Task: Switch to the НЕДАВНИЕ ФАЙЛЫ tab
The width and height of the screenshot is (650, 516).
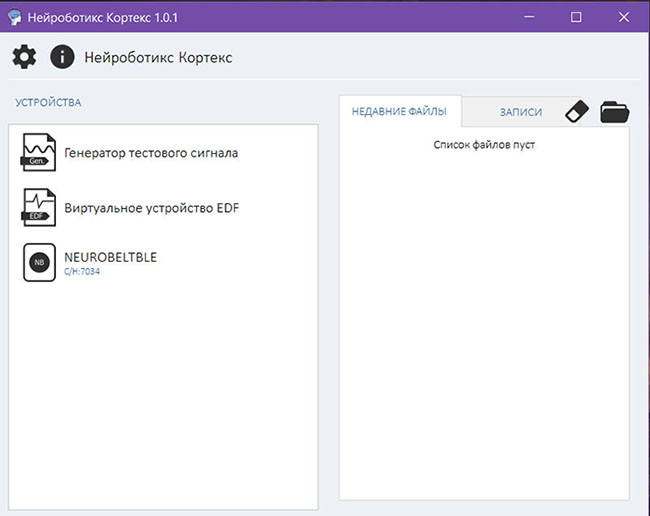Action: coord(399,112)
